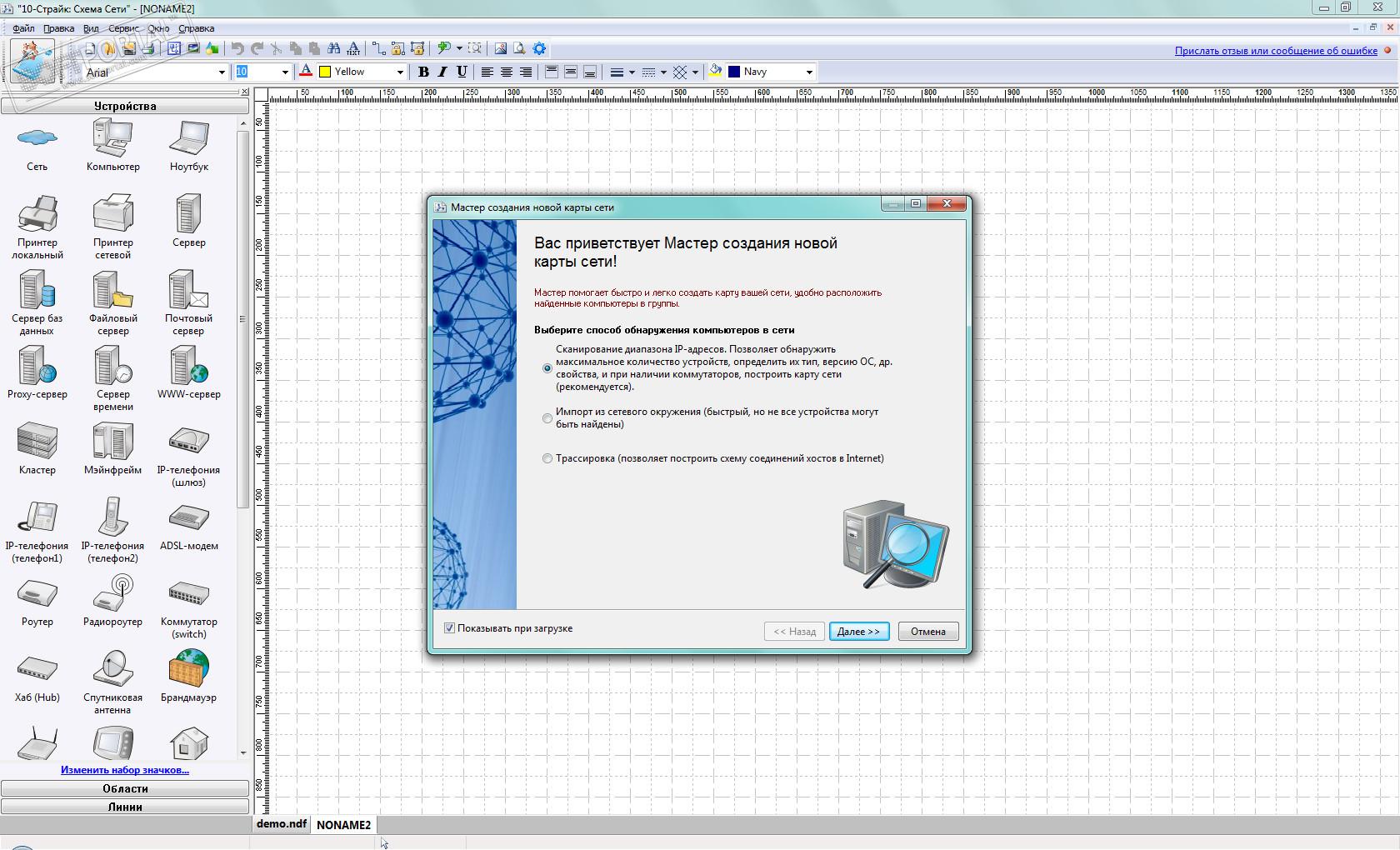This screenshot has height=850, width=1400.
Task: Open the Arial font name dropdown
Action: point(222,72)
